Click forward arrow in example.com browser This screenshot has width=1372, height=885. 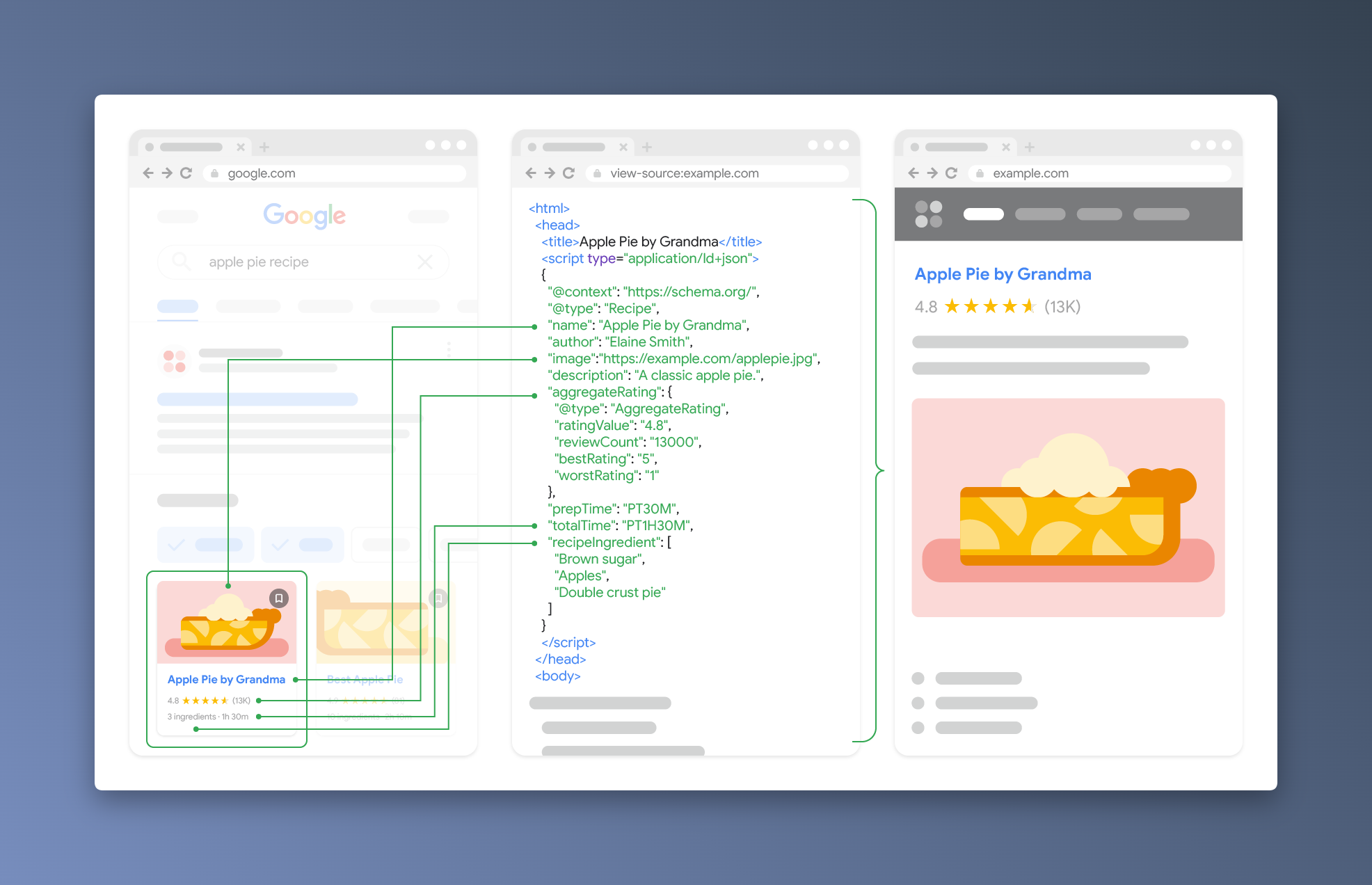tap(932, 173)
